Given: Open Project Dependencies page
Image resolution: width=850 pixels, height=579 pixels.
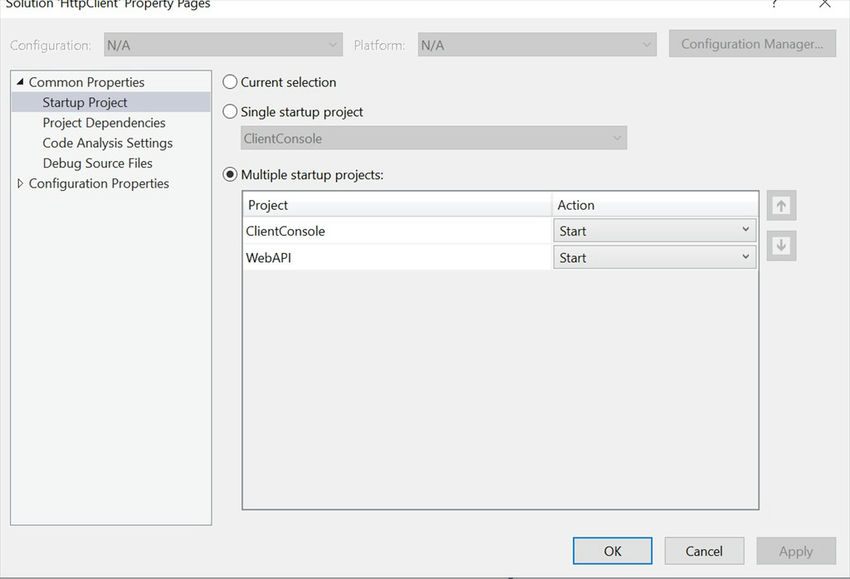Looking at the screenshot, I should 104,123.
